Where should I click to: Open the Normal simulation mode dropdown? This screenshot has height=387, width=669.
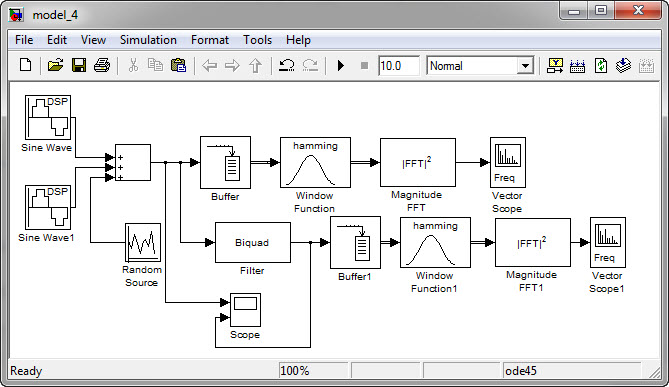click(525, 66)
